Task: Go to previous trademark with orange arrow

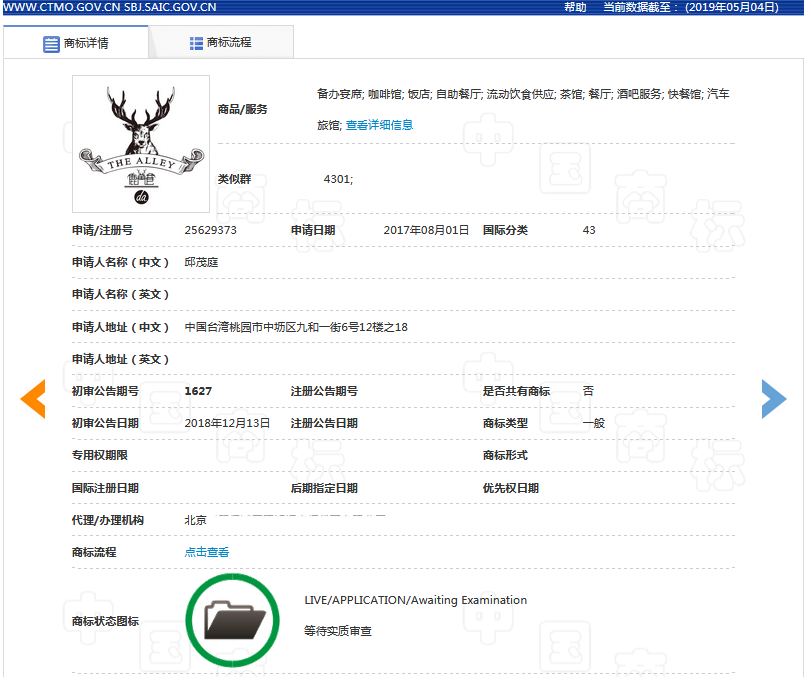Action: coord(33,399)
